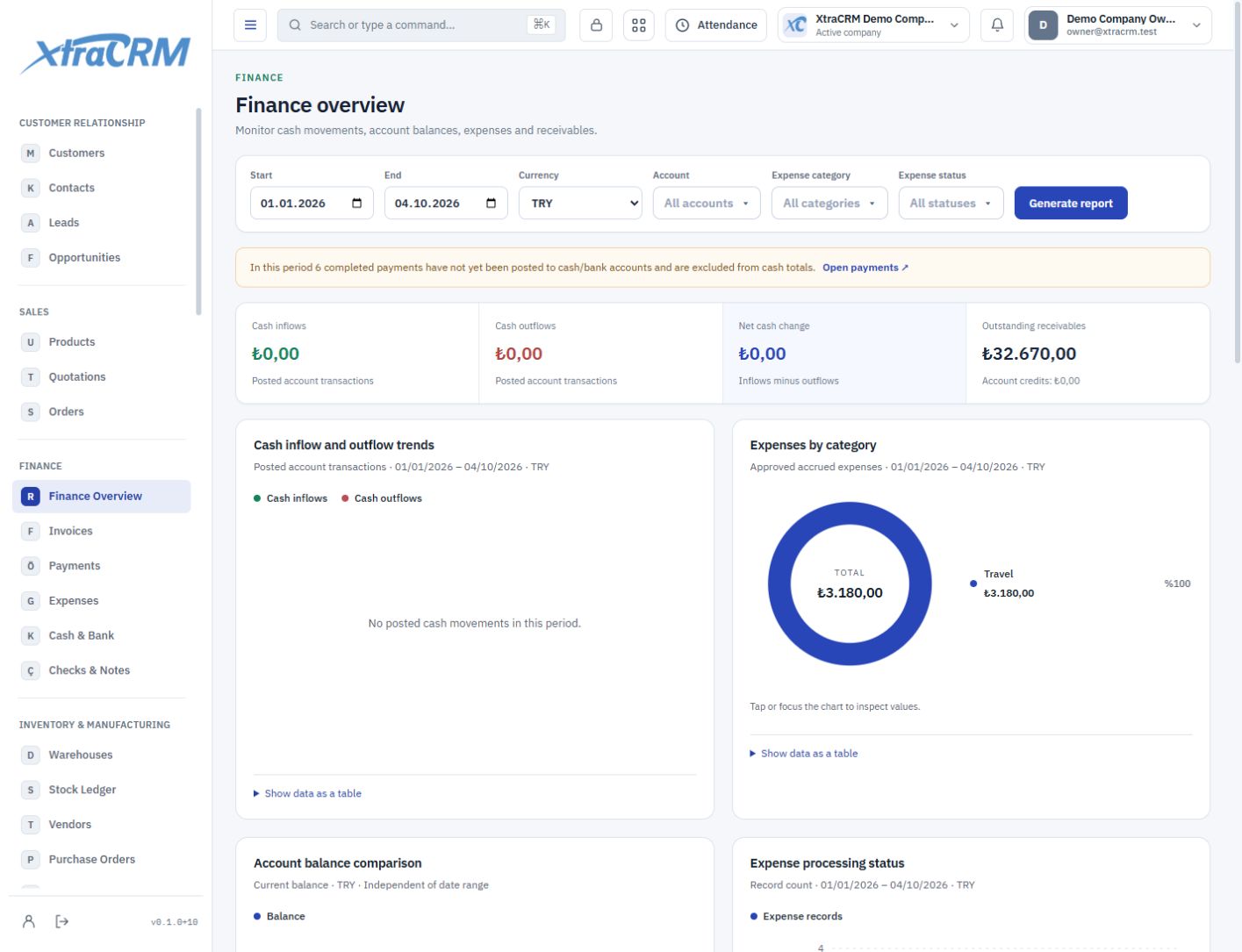Click the Generate report button
The height and width of the screenshot is (952, 1242).
pyautogui.click(x=1071, y=204)
